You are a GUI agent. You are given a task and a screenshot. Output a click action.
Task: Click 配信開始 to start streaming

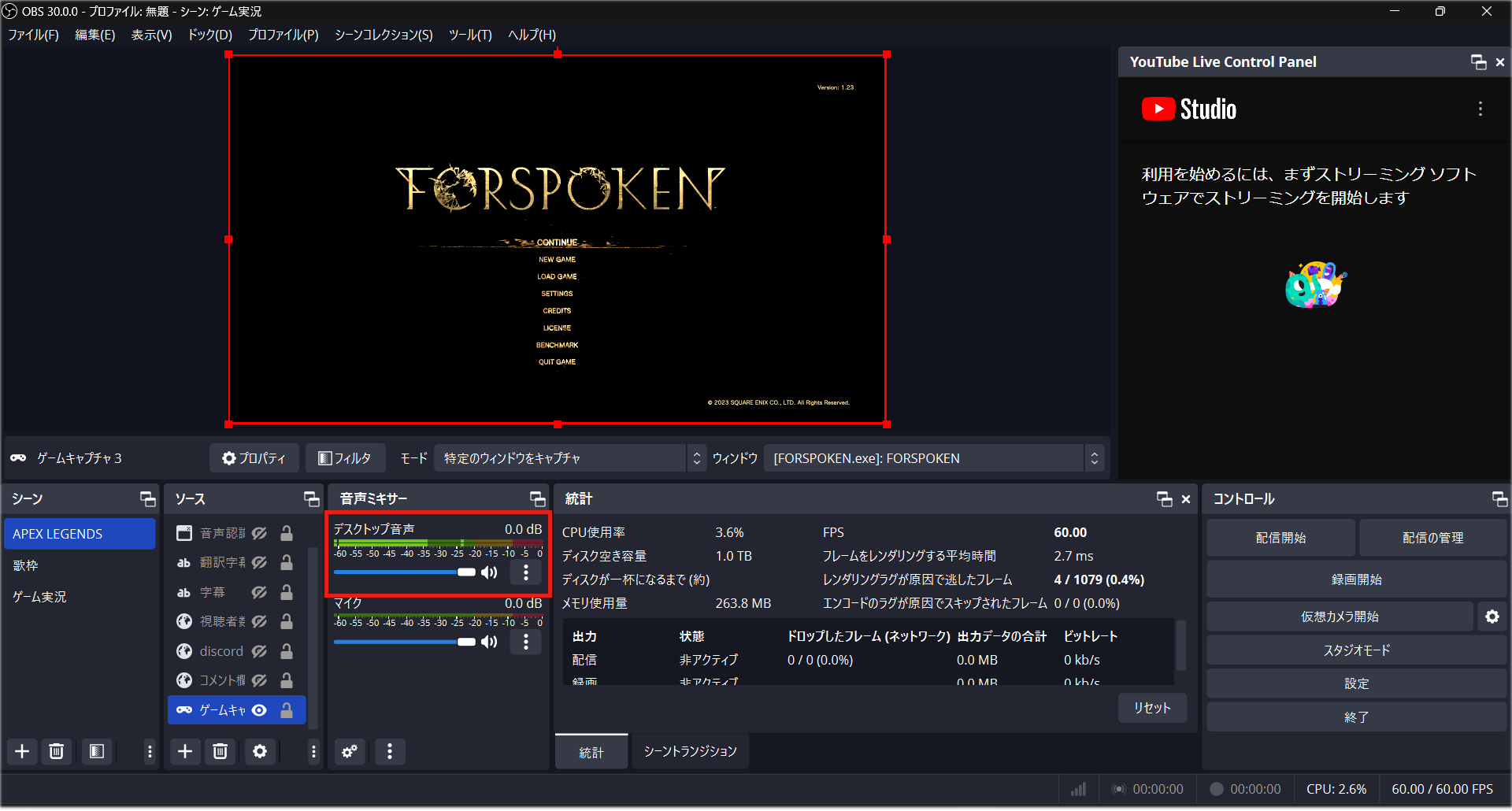[1280, 539]
